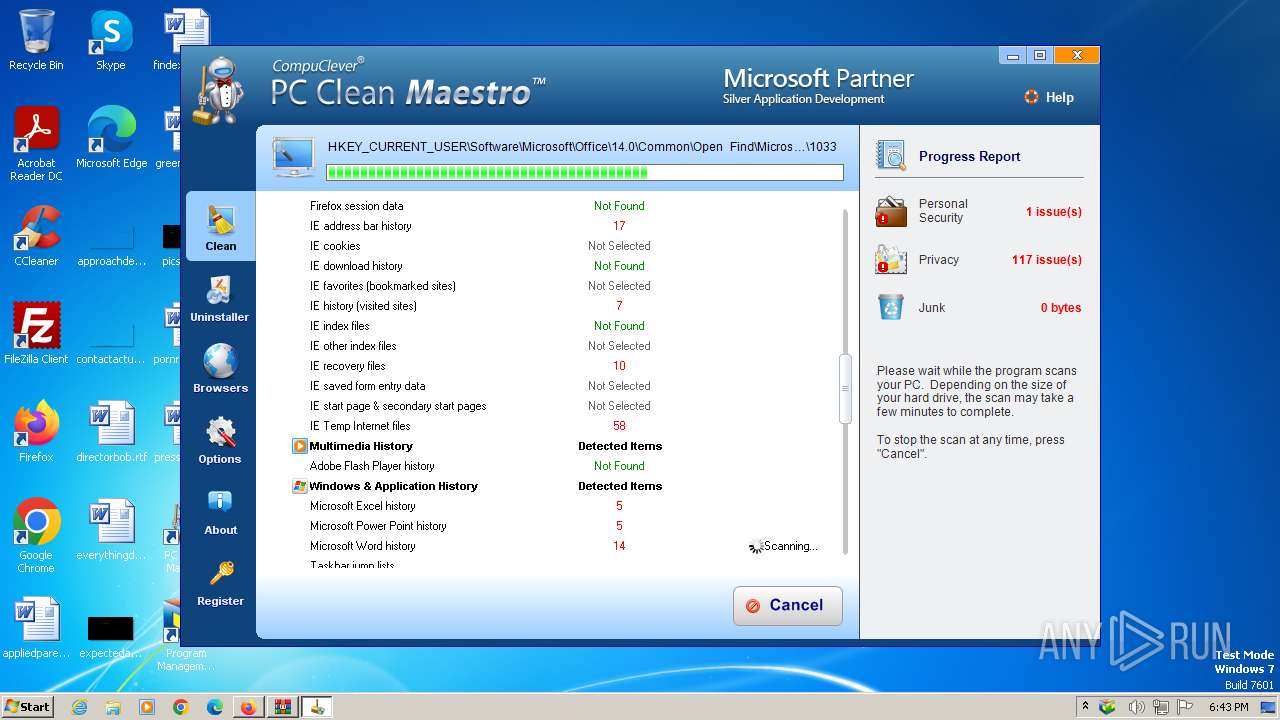Open Acrobat Reader DC desktop icon
Screen dimensions: 1280x720
coord(36,144)
